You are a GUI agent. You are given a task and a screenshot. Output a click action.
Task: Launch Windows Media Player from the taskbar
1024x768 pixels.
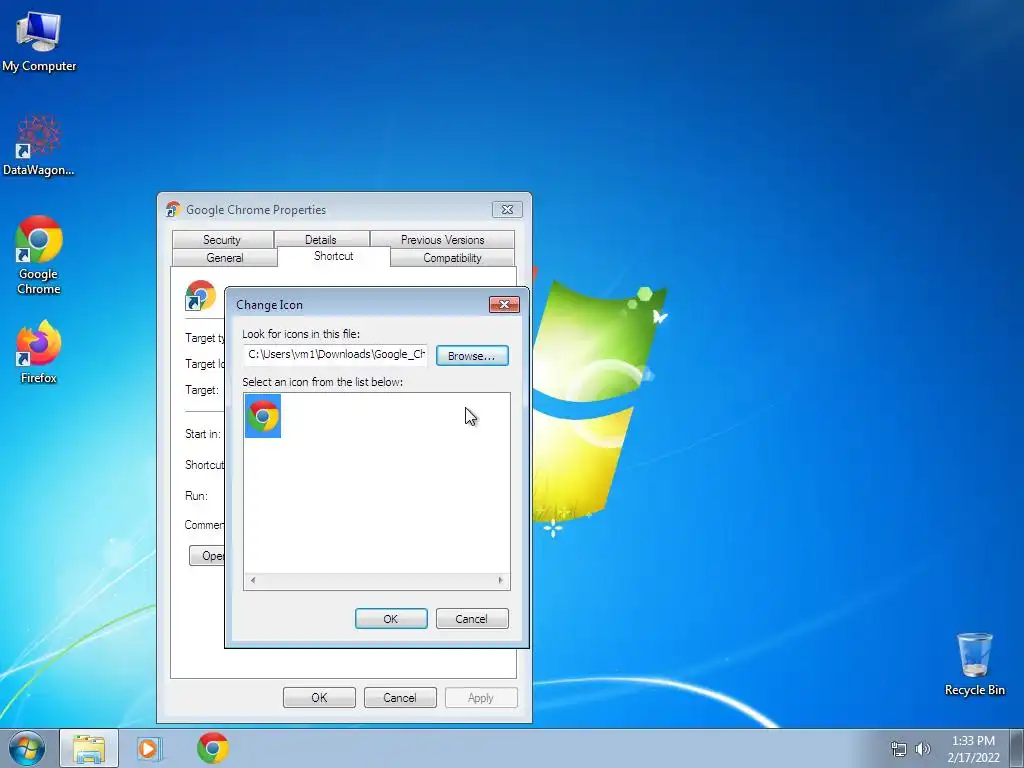pyautogui.click(x=150, y=748)
